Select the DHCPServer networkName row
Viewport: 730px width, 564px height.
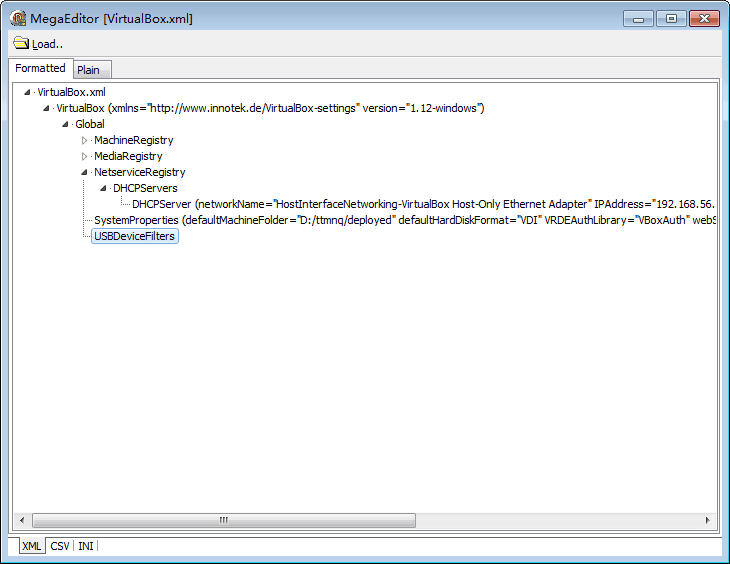[424, 204]
